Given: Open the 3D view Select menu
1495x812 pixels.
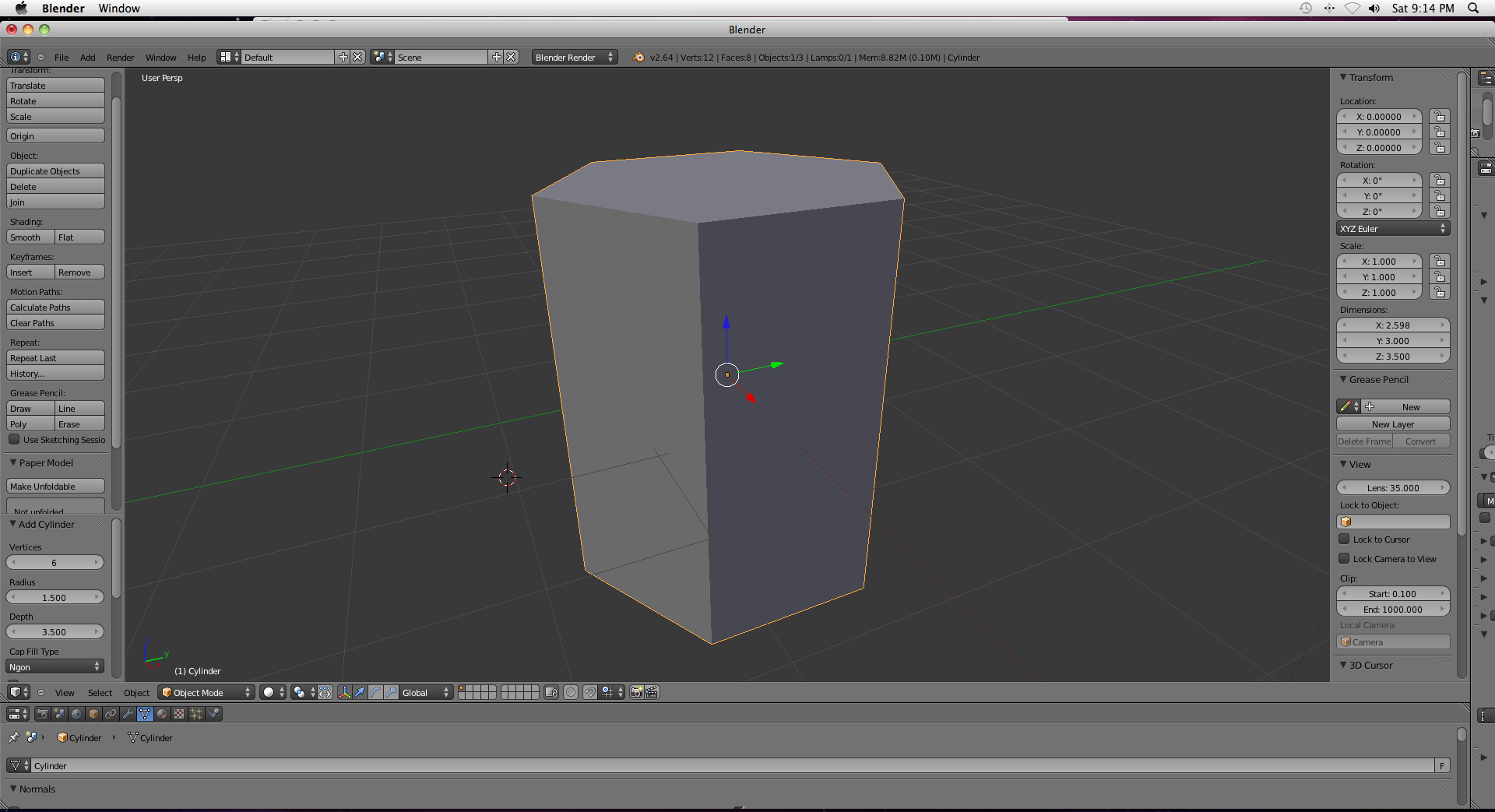Looking at the screenshot, I should pos(100,692).
